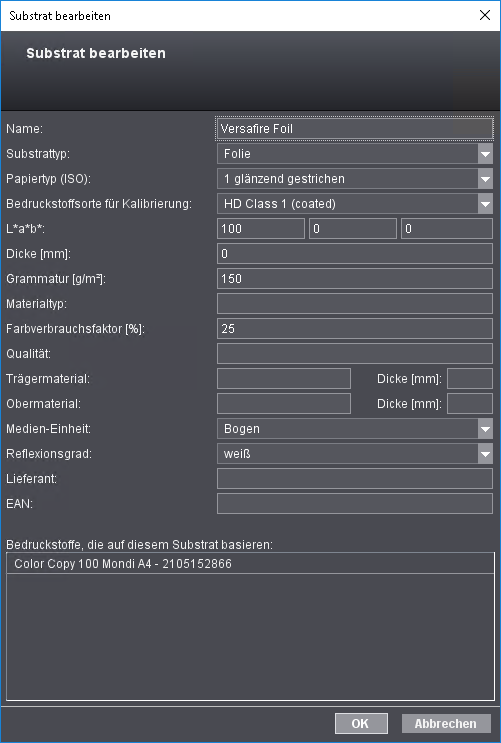501x743 pixels.
Task: Close the Substrat bearbeiten dialog window
Action: coord(485,15)
